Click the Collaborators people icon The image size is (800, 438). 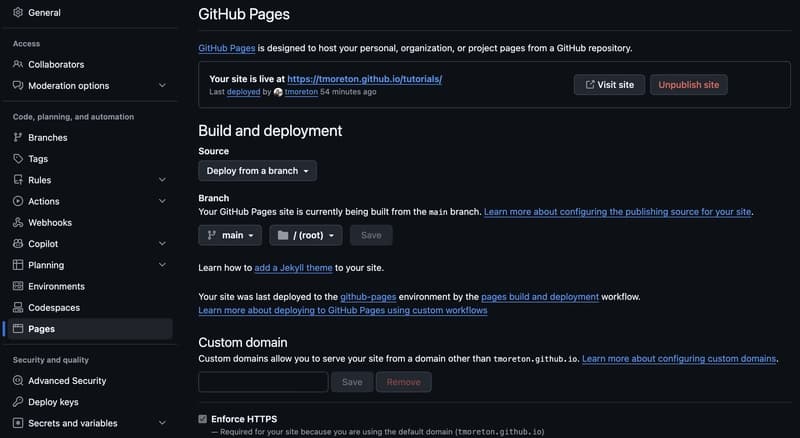click(18, 64)
